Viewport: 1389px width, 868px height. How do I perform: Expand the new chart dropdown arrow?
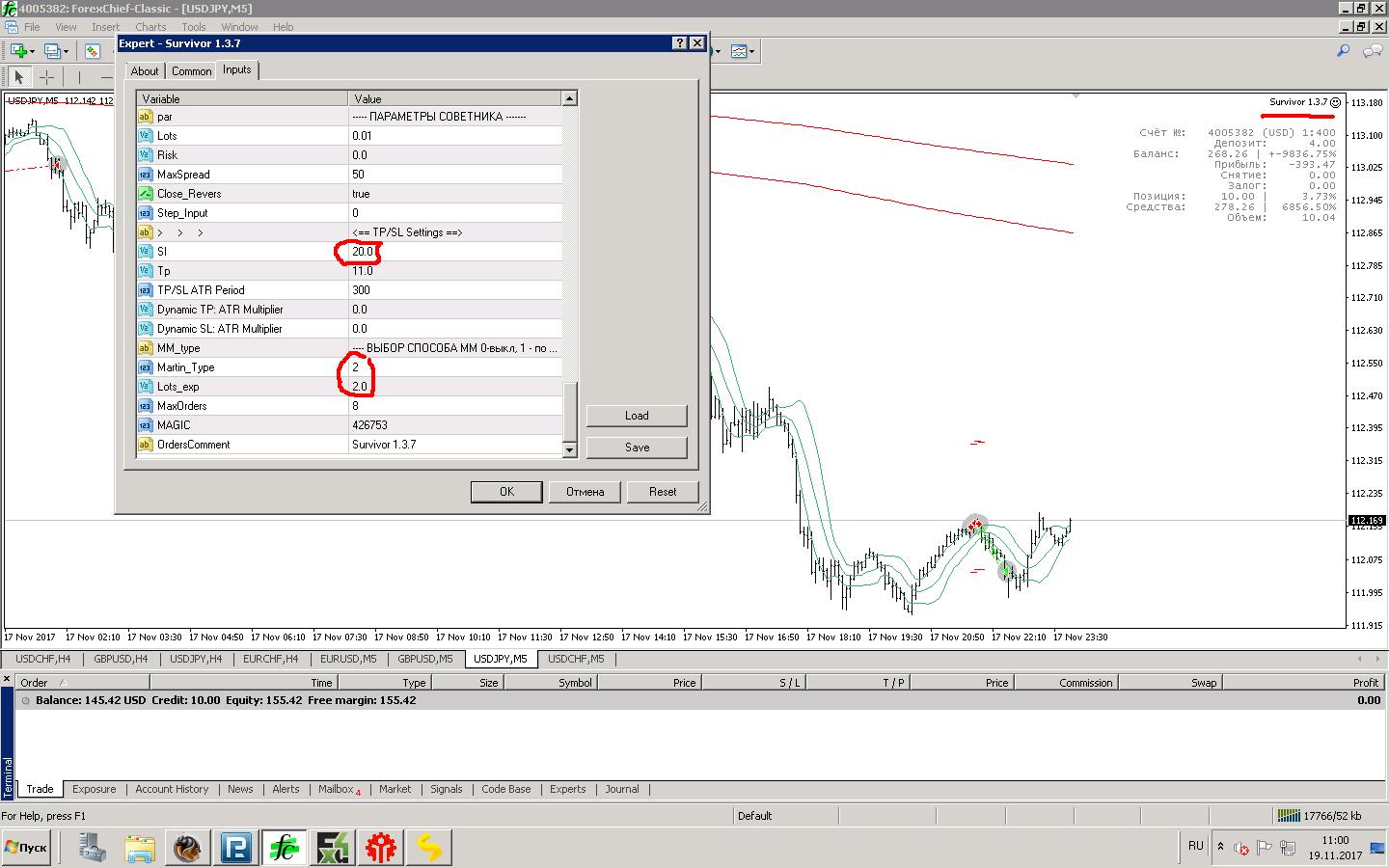click(x=33, y=51)
